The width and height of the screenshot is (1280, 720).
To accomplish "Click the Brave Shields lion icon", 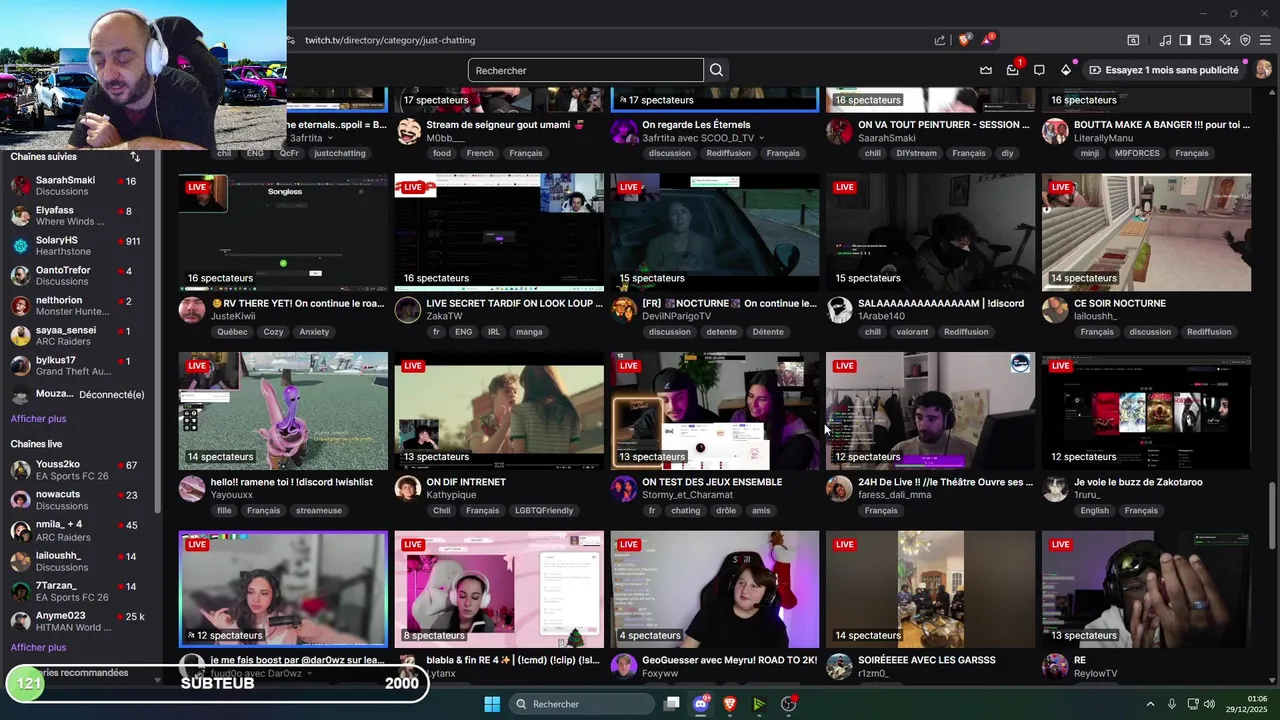I will tap(965, 40).
